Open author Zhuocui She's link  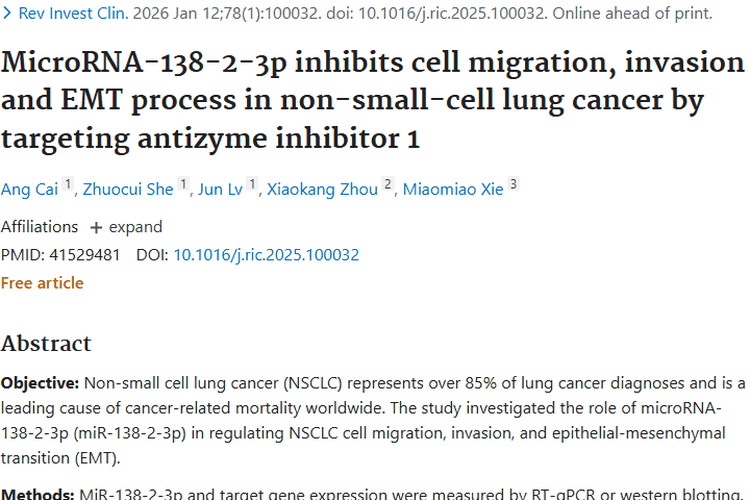pyautogui.click(x=128, y=189)
